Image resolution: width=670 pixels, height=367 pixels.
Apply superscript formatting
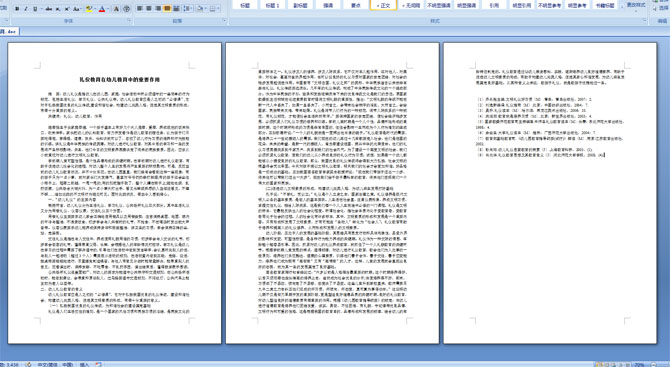pyautogui.click(x=67, y=9)
